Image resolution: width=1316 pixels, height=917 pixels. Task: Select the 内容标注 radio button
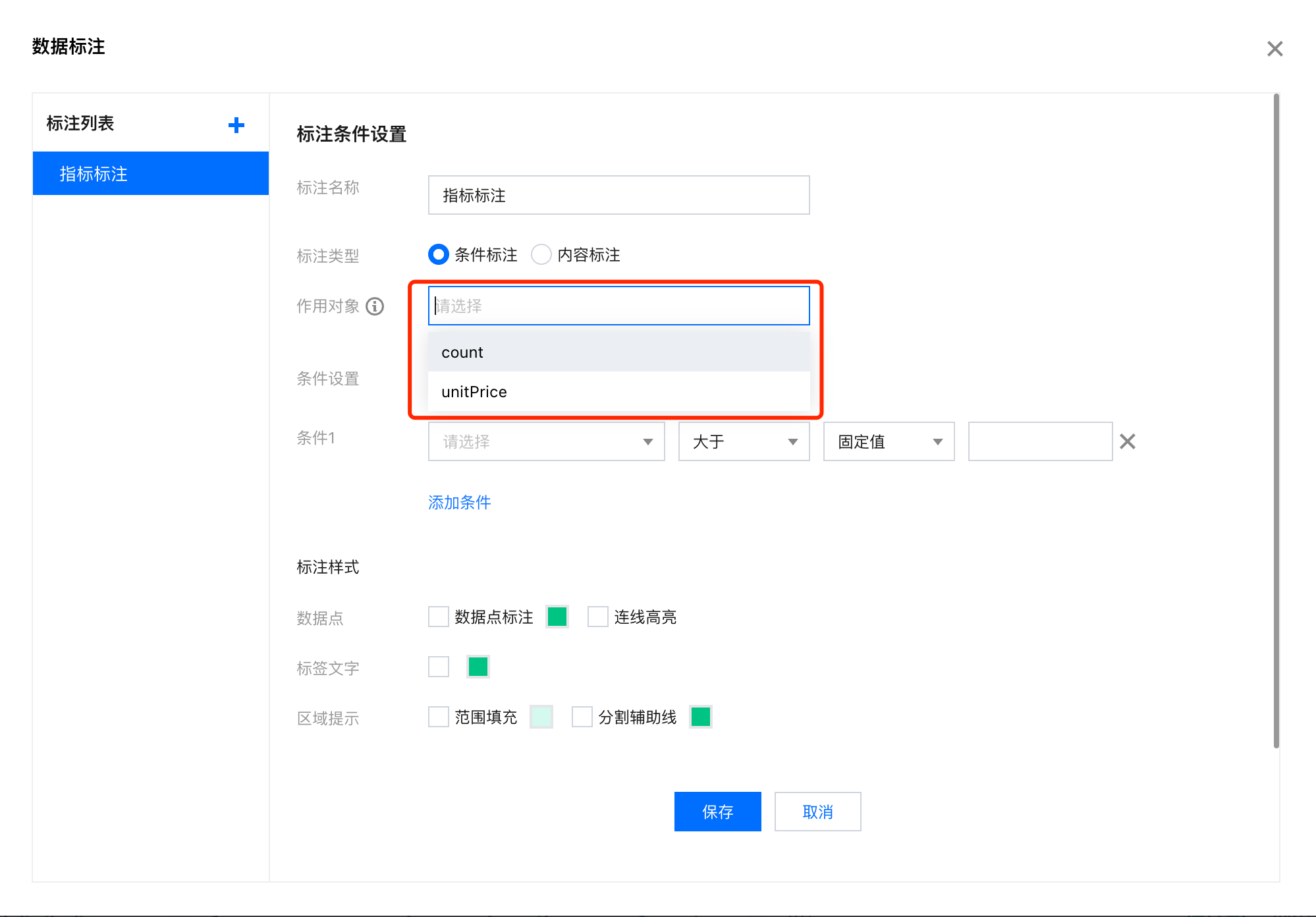(541, 255)
